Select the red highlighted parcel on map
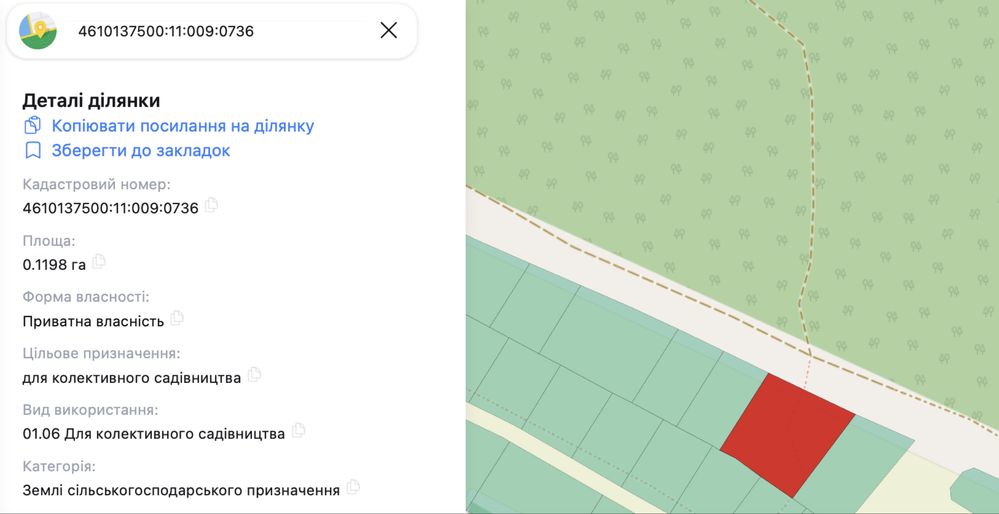This screenshot has width=999, height=514. [x=787, y=434]
